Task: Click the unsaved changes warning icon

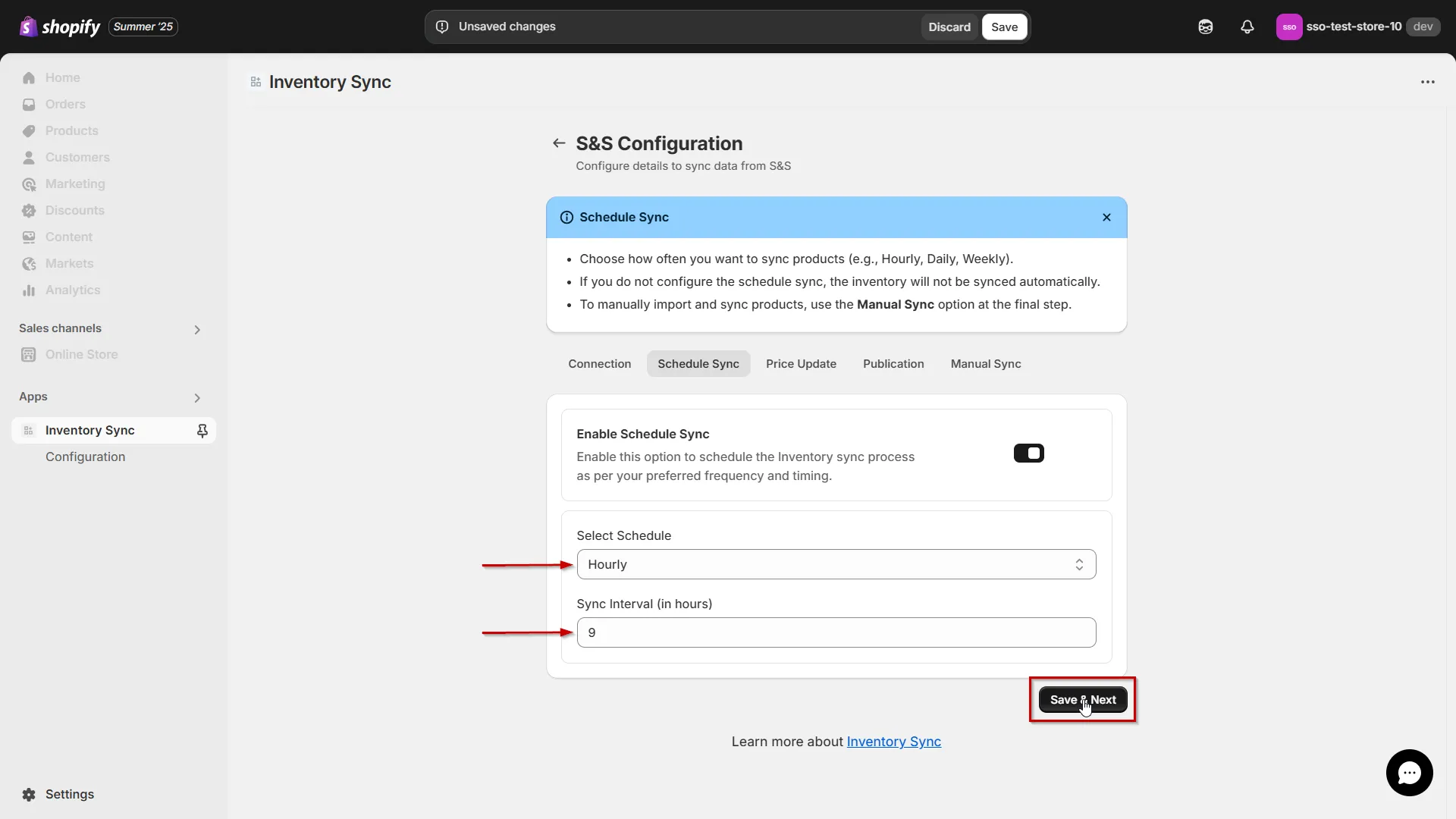Action: click(442, 27)
